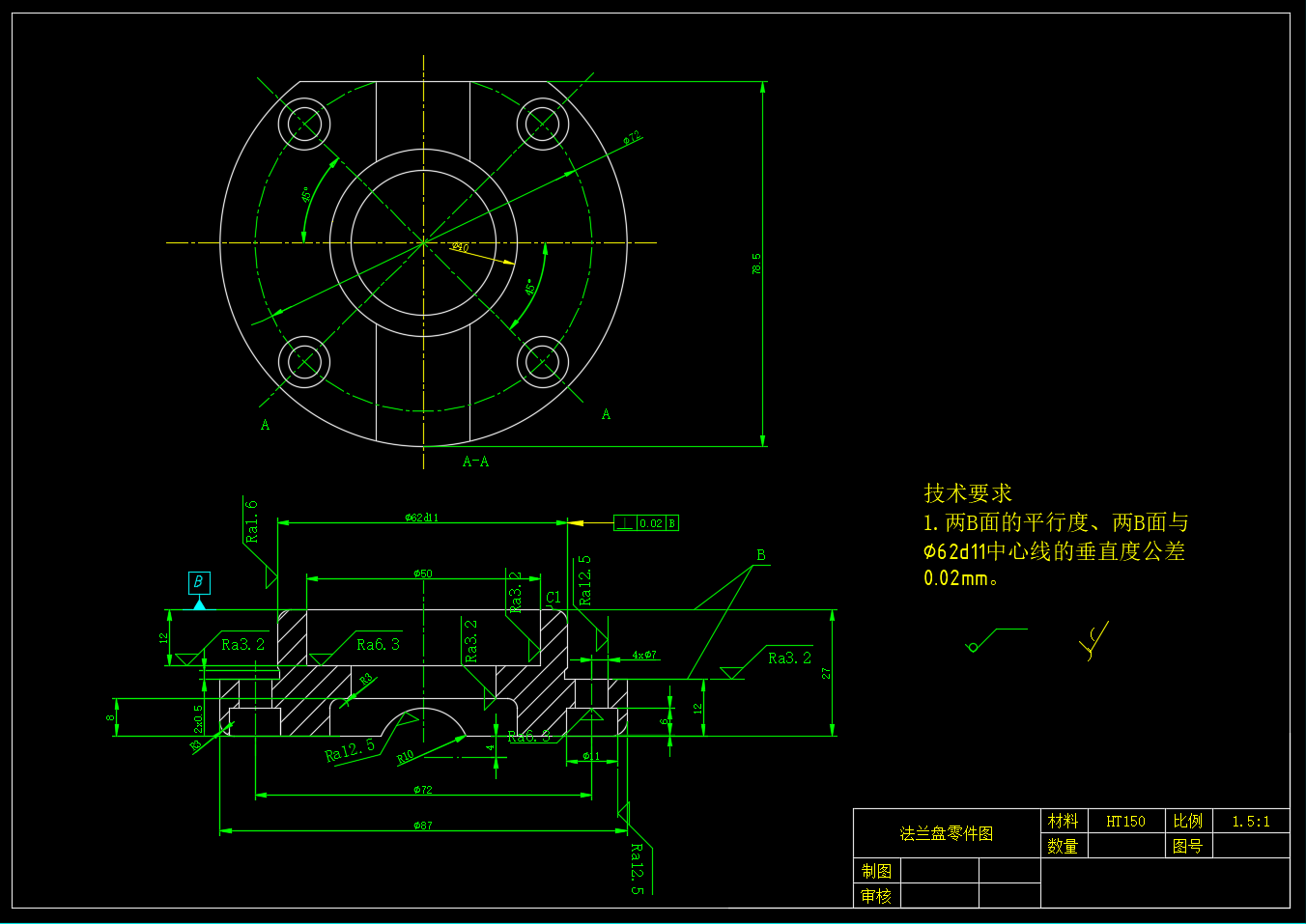Click the A-A section view label
The image size is (1306, 924).
pyautogui.click(x=475, y=462)
